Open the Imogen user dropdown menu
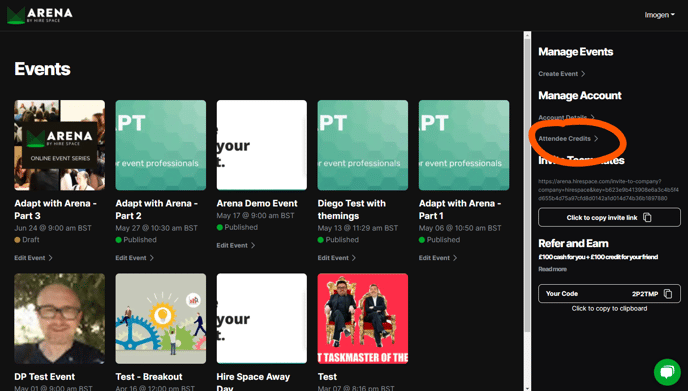The width and height of the screenshot is (688, 391). click(x=659, y=15)
